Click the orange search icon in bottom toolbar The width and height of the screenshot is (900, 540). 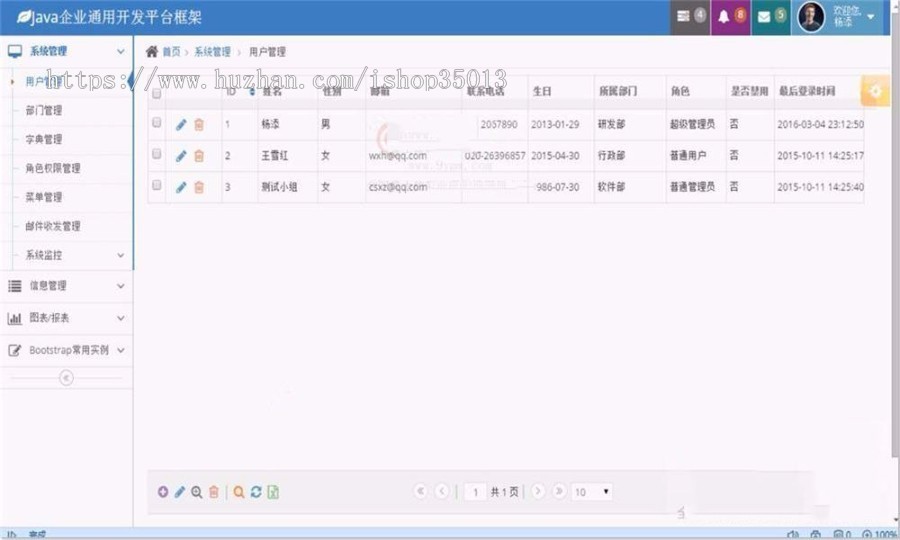[239, 492]
